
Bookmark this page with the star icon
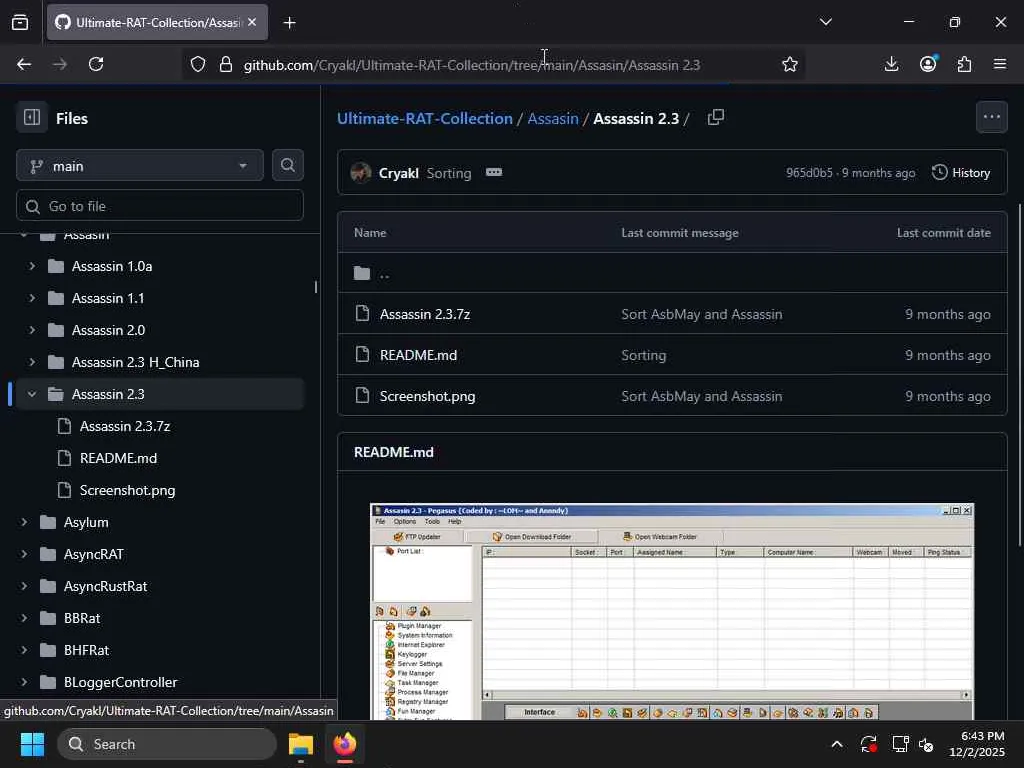(790, 64)
